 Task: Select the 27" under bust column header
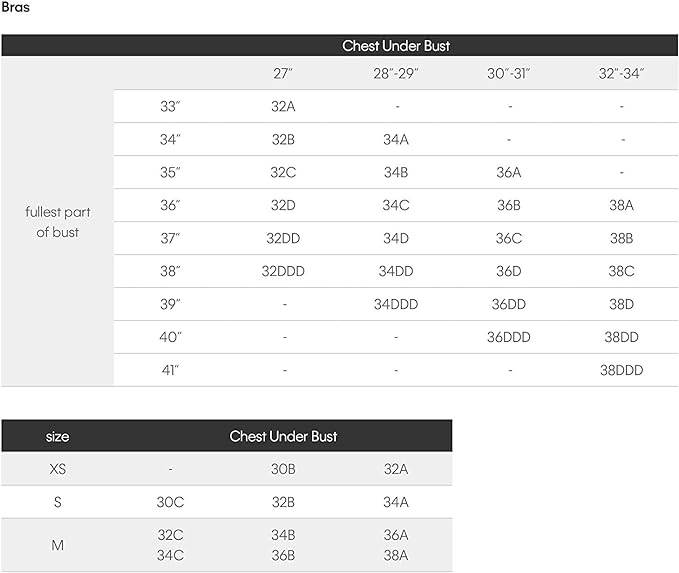pos(284,74)
